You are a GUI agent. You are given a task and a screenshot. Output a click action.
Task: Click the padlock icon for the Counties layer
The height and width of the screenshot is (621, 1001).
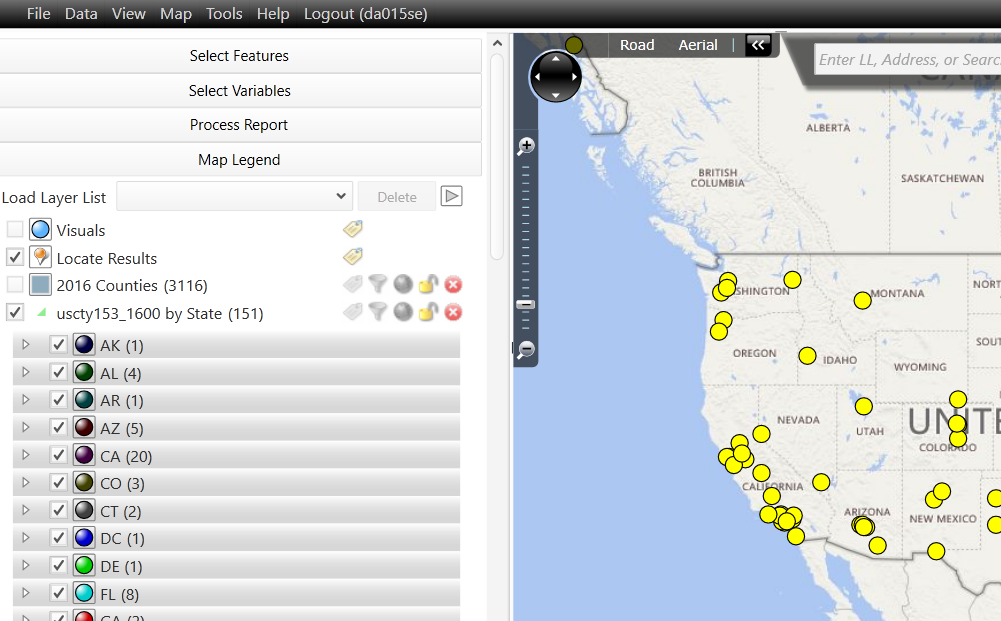click(427, 284)
